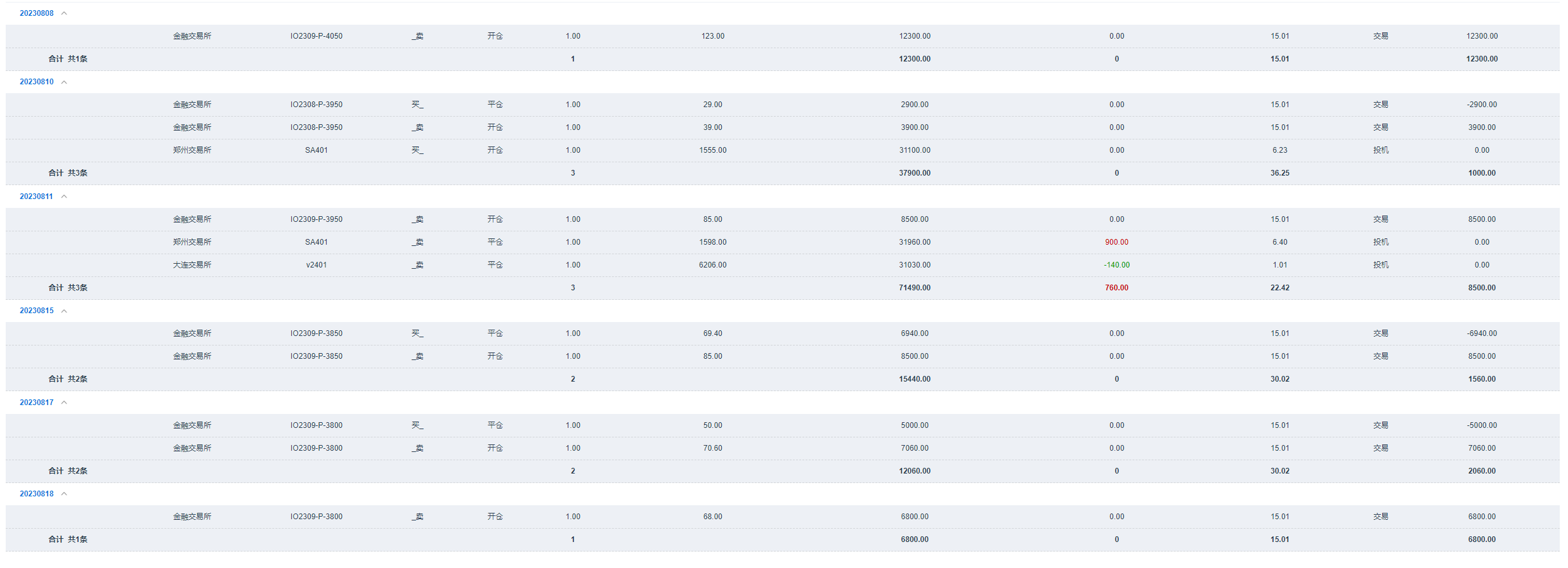Click the 20230810 date label

(x=37, y=82)
